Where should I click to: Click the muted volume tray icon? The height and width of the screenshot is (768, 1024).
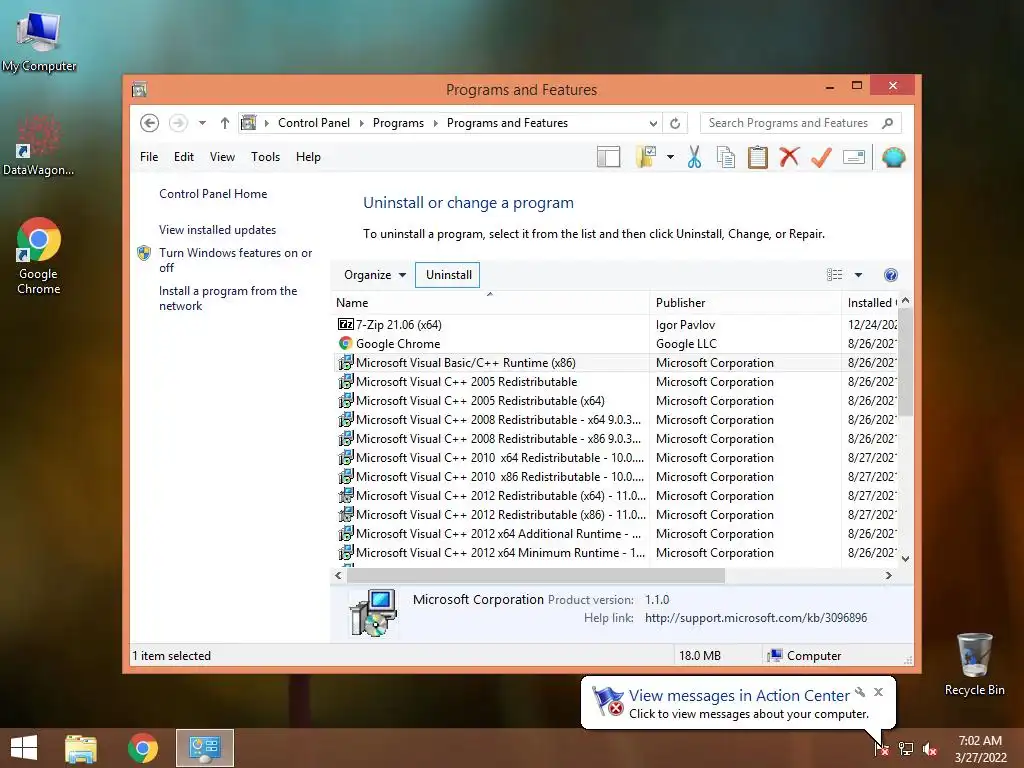(x=930, y=749)
